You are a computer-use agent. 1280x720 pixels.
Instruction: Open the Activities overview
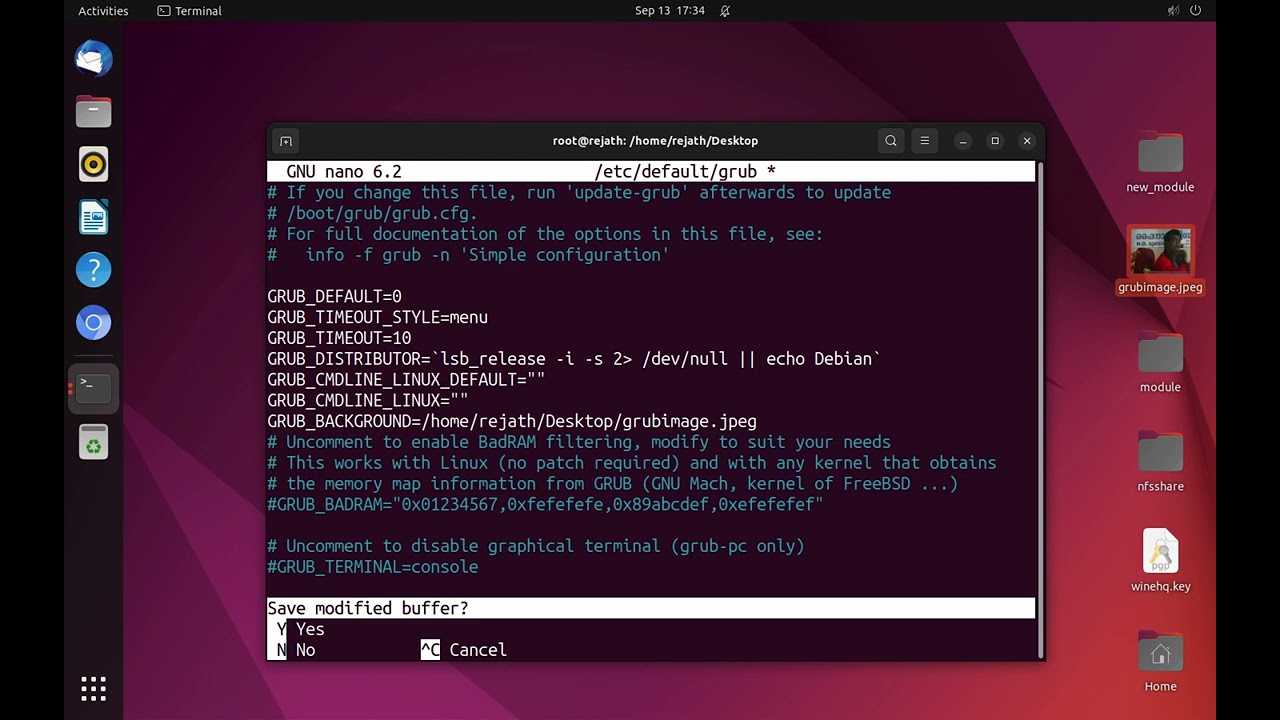[103, 11]
